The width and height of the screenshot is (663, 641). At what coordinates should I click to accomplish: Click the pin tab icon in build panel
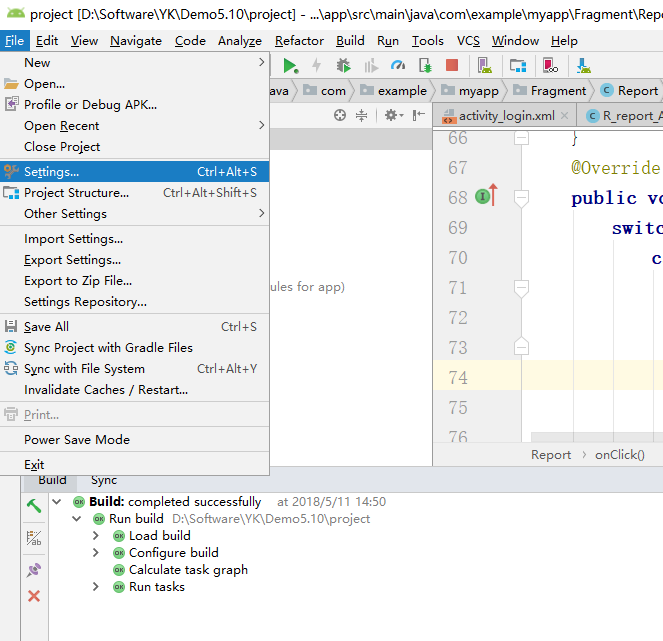34,570
